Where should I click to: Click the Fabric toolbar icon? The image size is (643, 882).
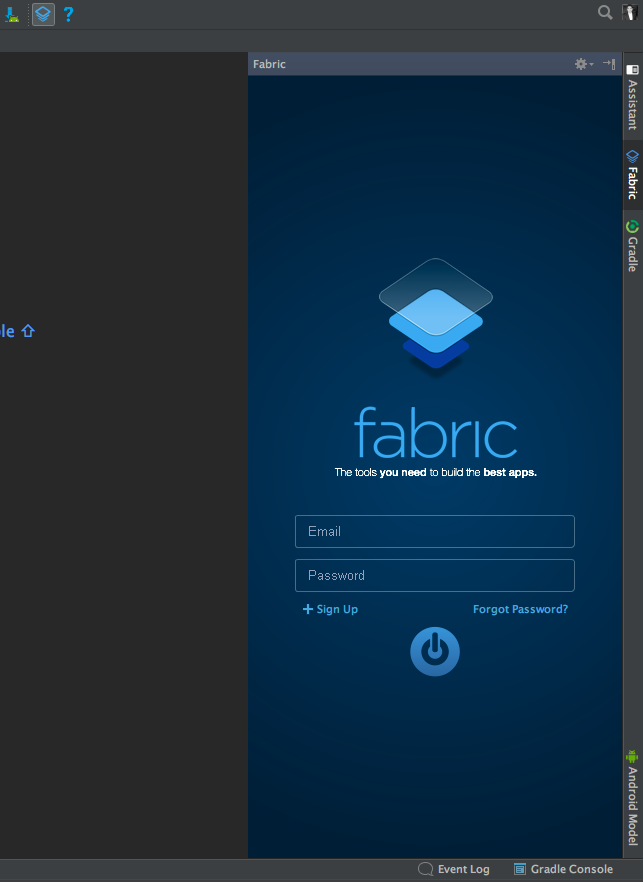click(43, 14)
